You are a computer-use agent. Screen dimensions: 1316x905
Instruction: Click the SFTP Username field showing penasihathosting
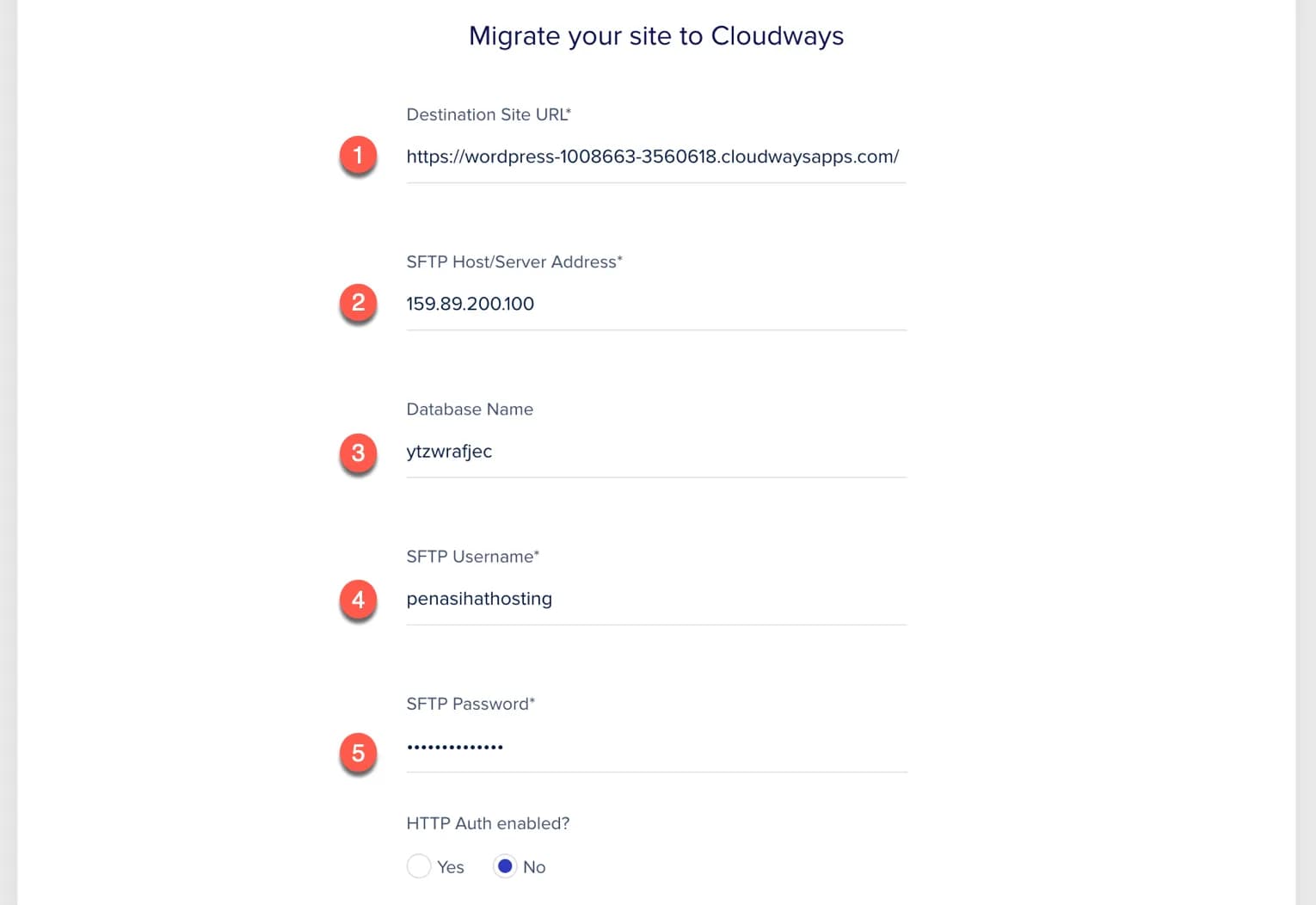click(654, 599)
